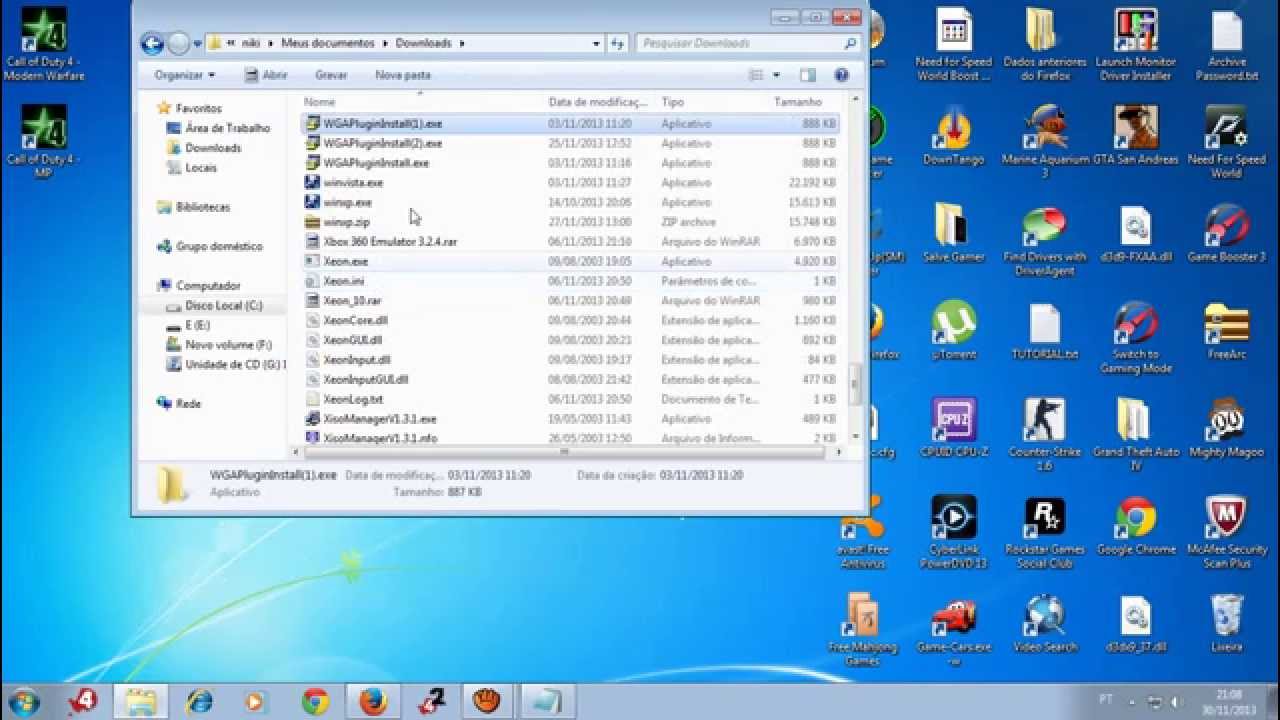This screenshot has height=720, width=1280.
Task: Launch Google Chrome from the desktop
Action: click(x=1136, y=525)
